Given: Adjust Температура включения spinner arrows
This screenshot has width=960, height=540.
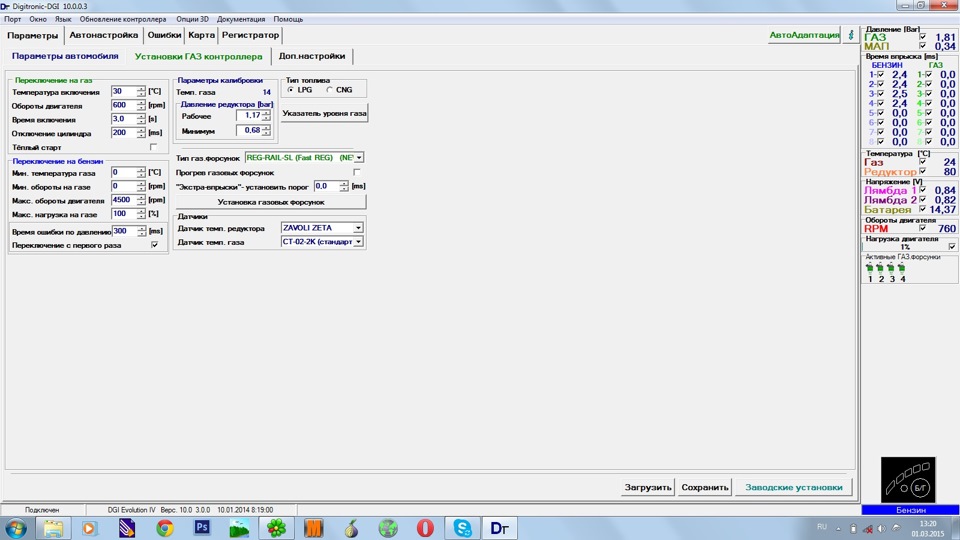Looking at the screenshot, I should [x=141, y=91].
